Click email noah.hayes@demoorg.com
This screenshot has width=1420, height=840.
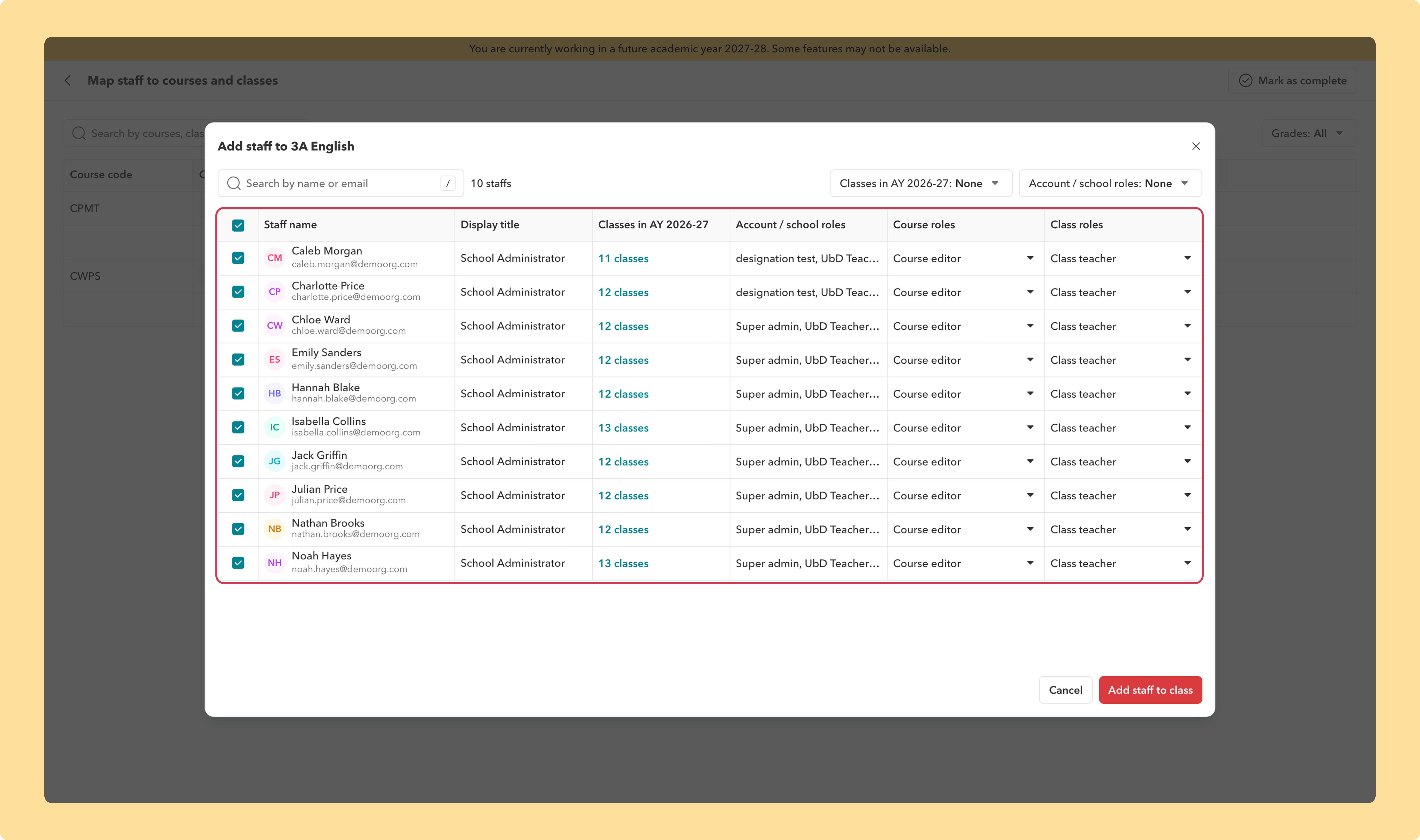[349, 569]
